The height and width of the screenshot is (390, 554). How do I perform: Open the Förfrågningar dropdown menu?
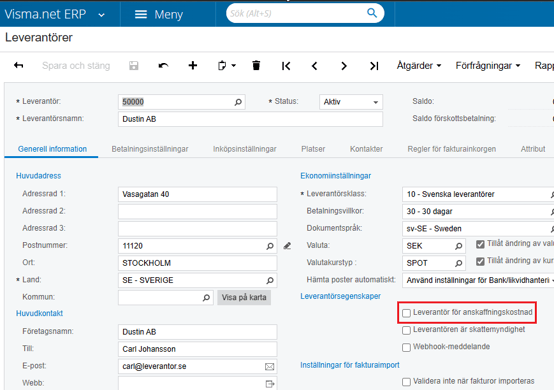pyautogui.click(x=488, y=65)
